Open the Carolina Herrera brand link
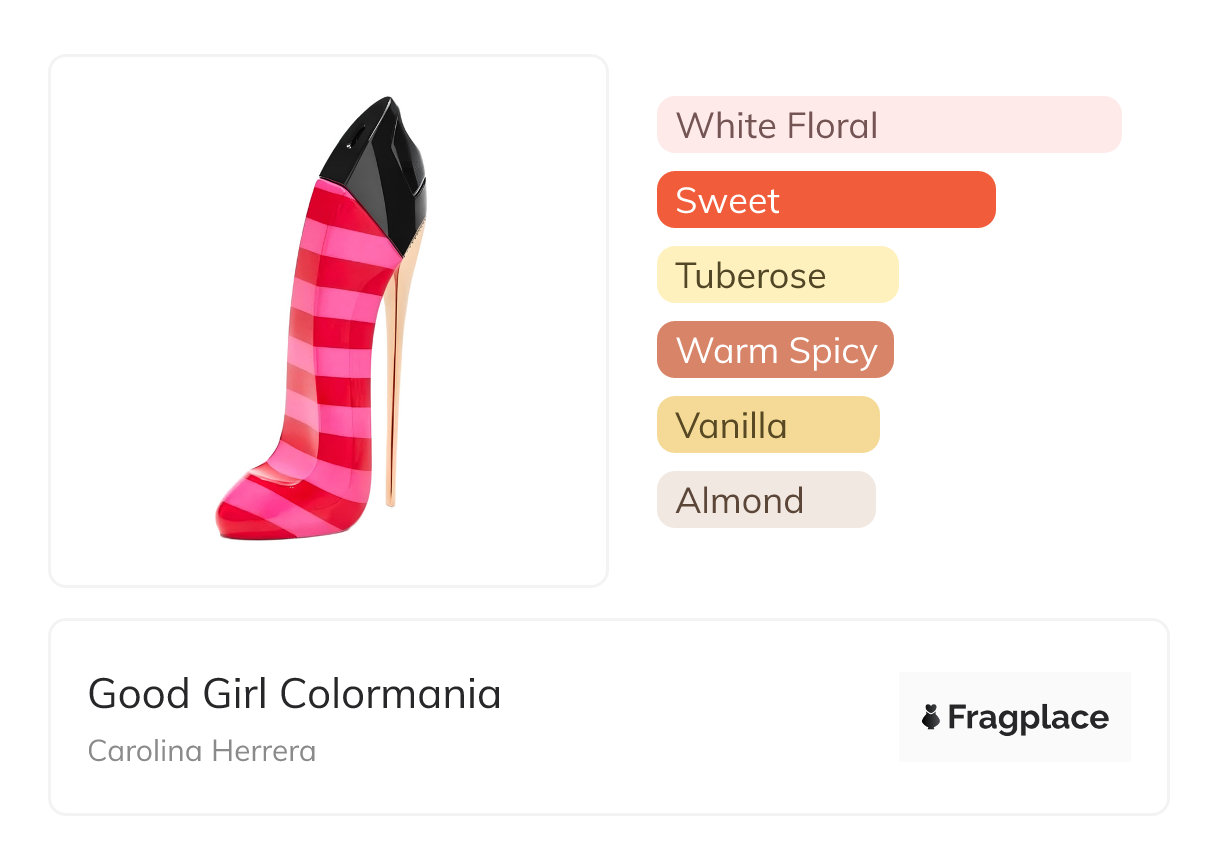 coord(202,751)
